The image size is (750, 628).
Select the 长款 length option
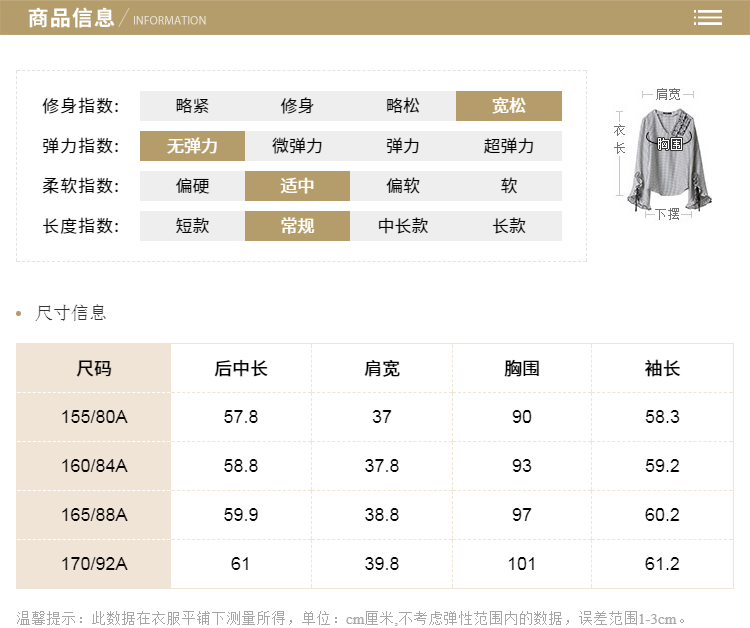508,226
